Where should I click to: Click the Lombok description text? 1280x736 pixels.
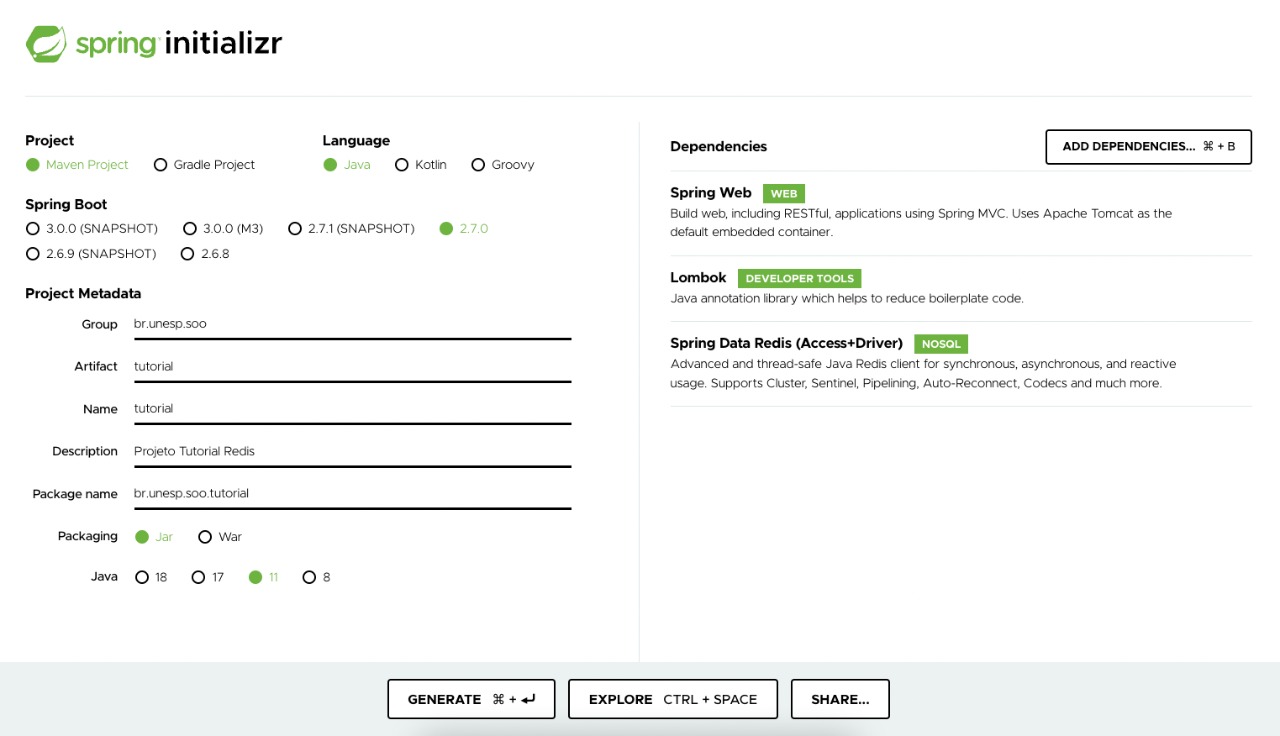pos(847,299)
